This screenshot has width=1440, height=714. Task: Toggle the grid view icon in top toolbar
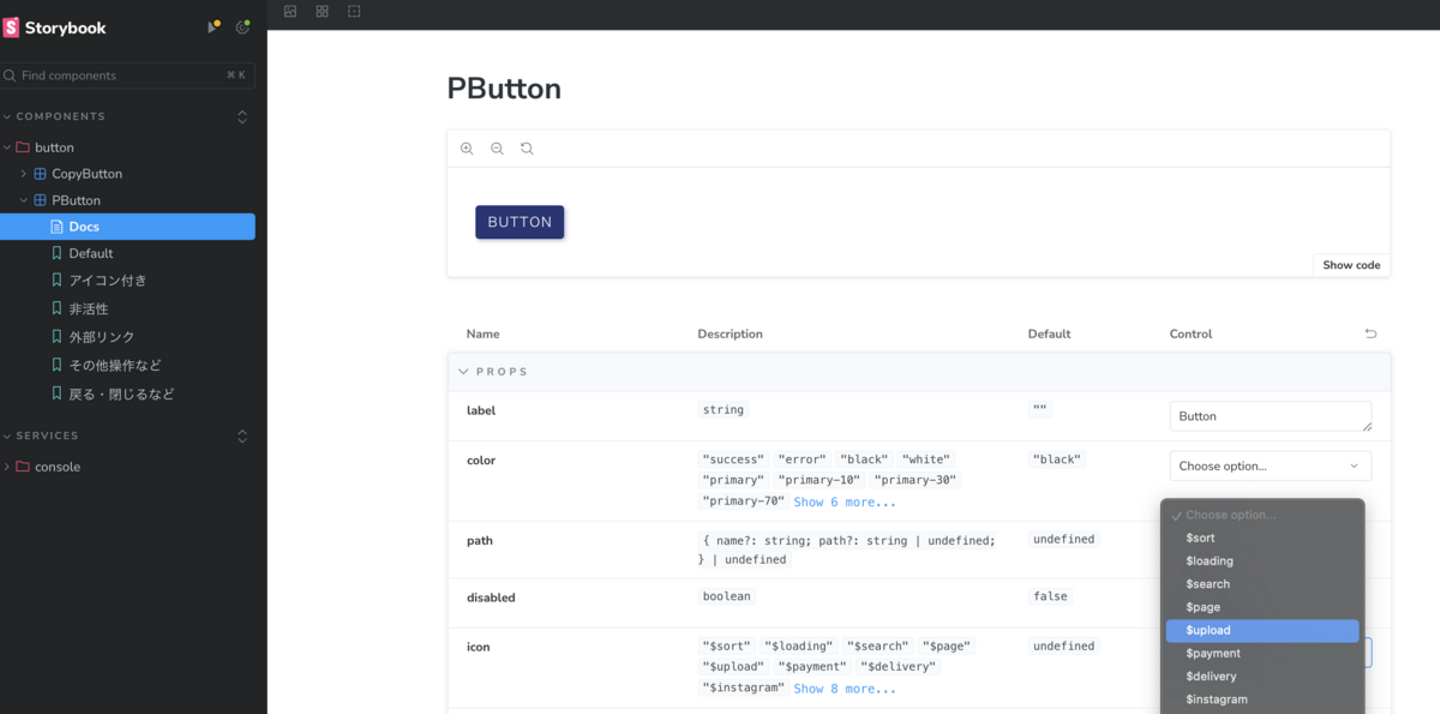(x=322, y=12)
